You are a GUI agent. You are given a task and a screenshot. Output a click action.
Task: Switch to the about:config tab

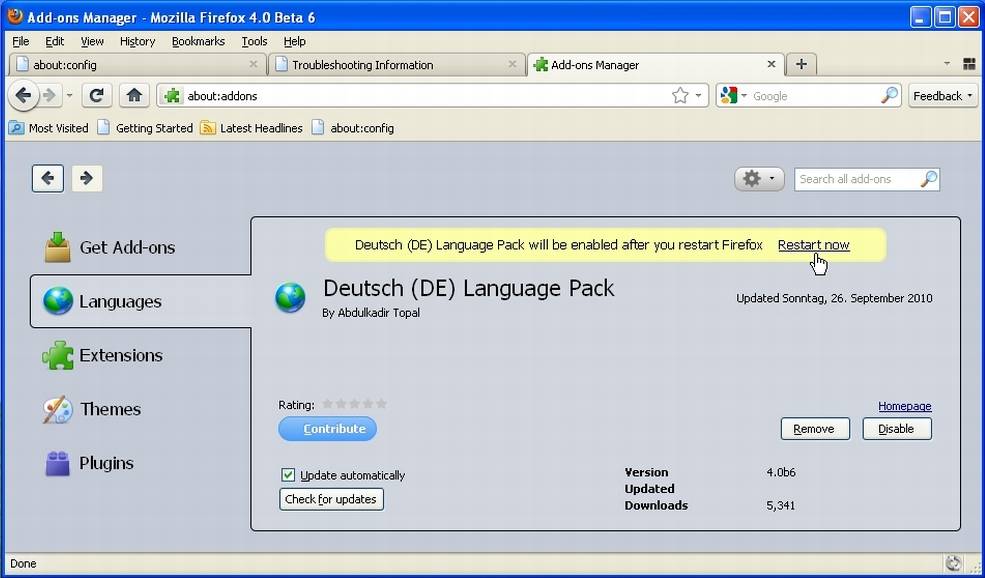(130, 65)
